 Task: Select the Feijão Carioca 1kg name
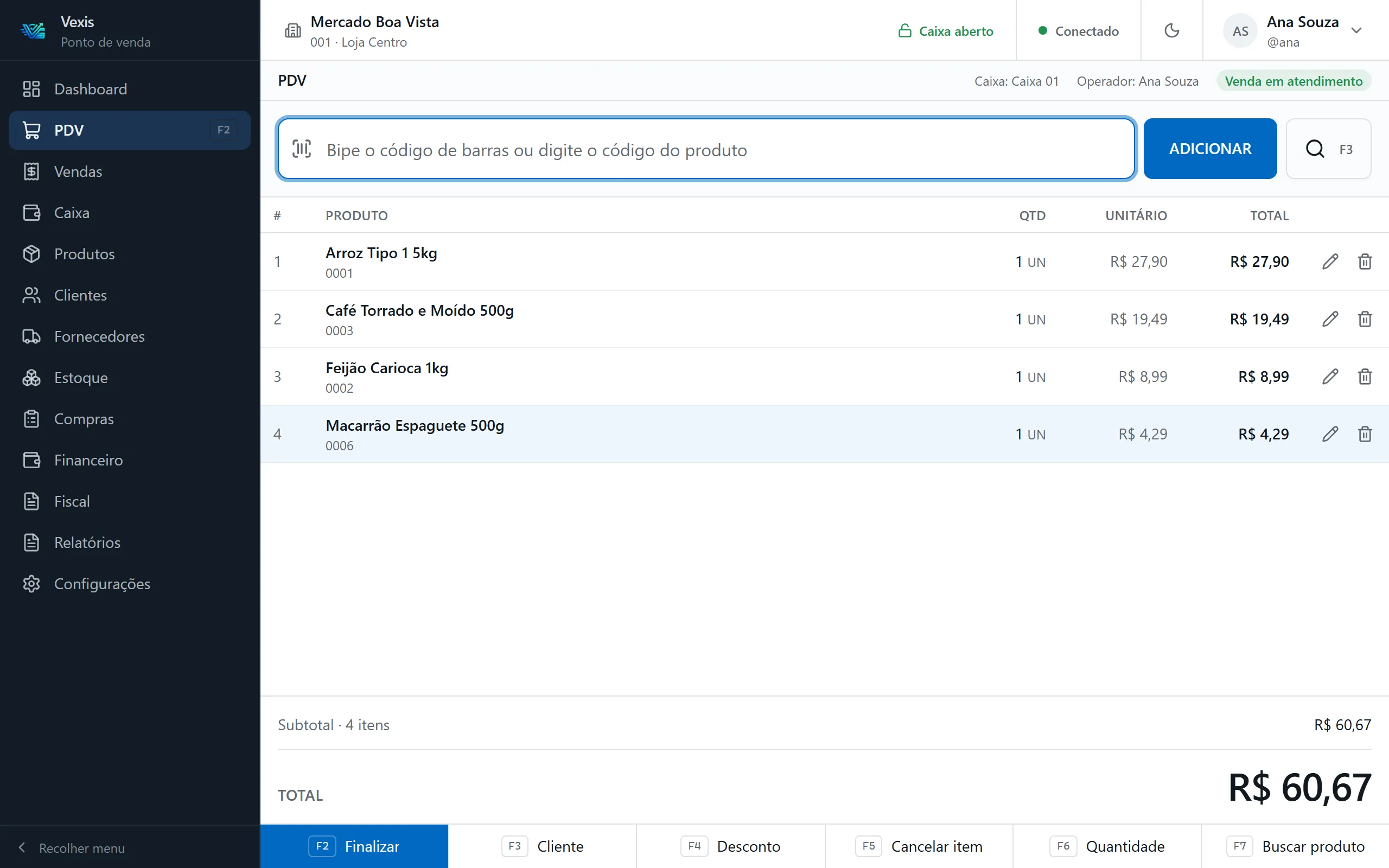click(387, 368)
